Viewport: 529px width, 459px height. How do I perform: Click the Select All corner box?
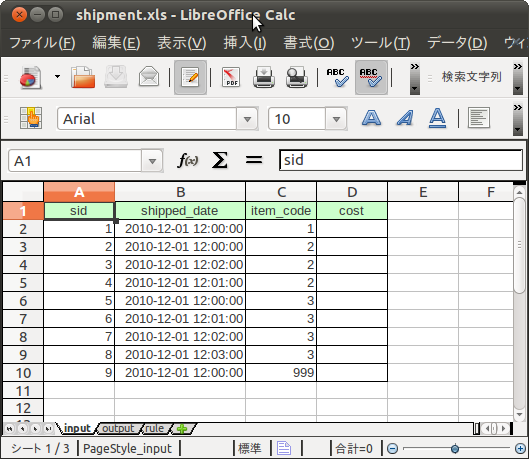click(23, 192)
